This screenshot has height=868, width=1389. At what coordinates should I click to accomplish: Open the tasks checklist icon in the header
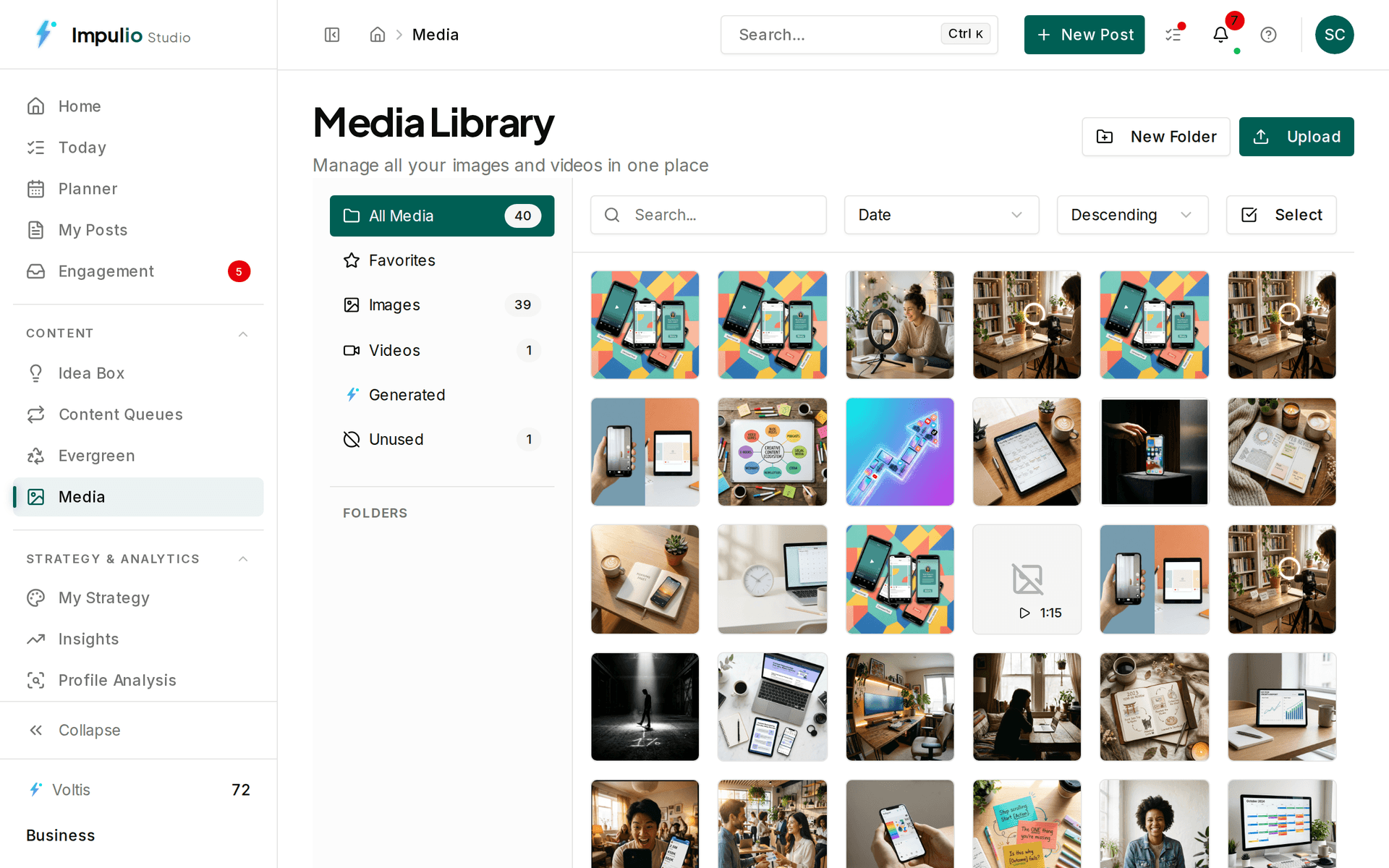pos(1173,35)
